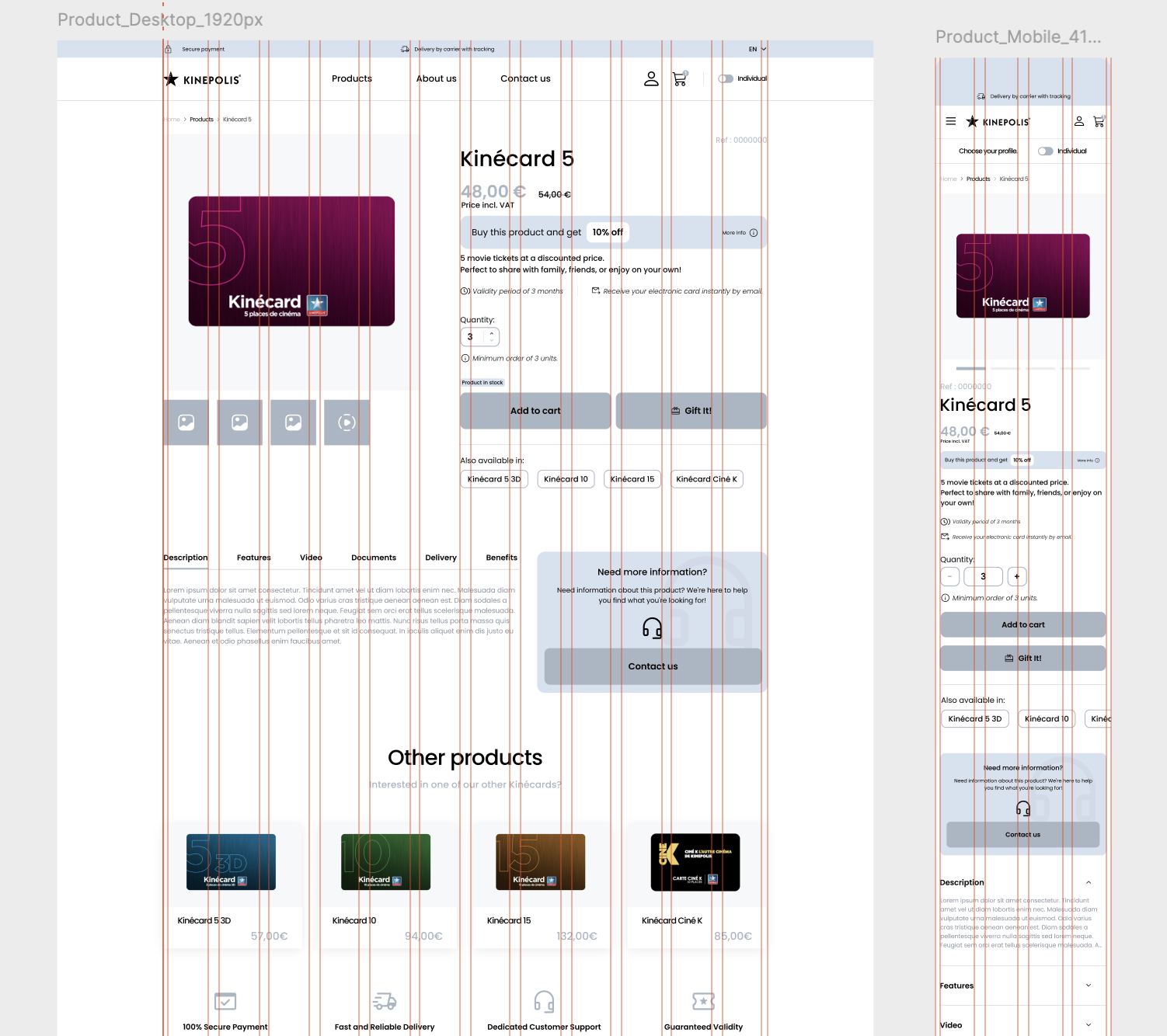Screen dimensions: 1167x1036
Task: Click Add to cart in the mobile frame
Action: pyautogui.click(x=1023, y=624)
